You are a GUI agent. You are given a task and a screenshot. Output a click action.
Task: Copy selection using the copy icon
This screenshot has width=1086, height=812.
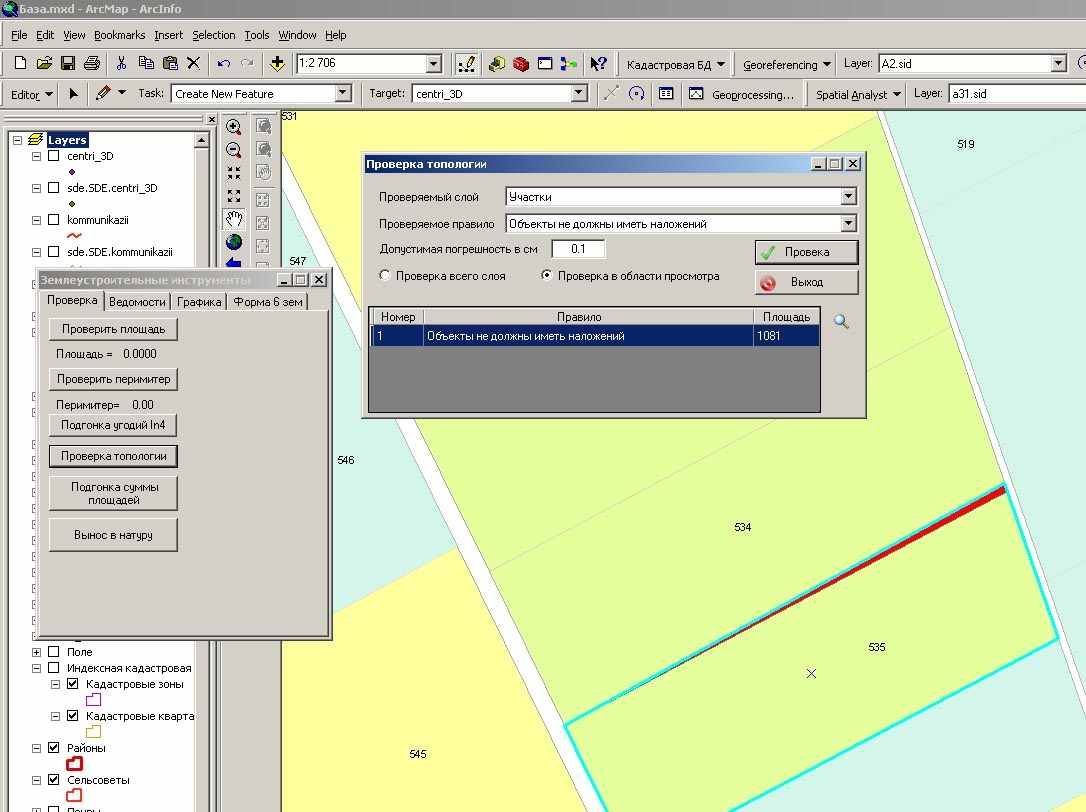point(145,63)
